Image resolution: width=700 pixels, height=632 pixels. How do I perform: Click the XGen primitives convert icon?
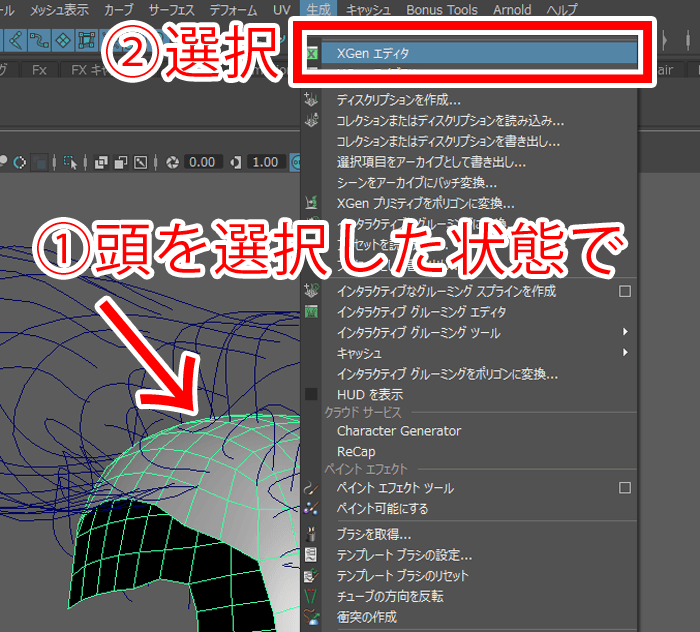[x=311, y=203]
